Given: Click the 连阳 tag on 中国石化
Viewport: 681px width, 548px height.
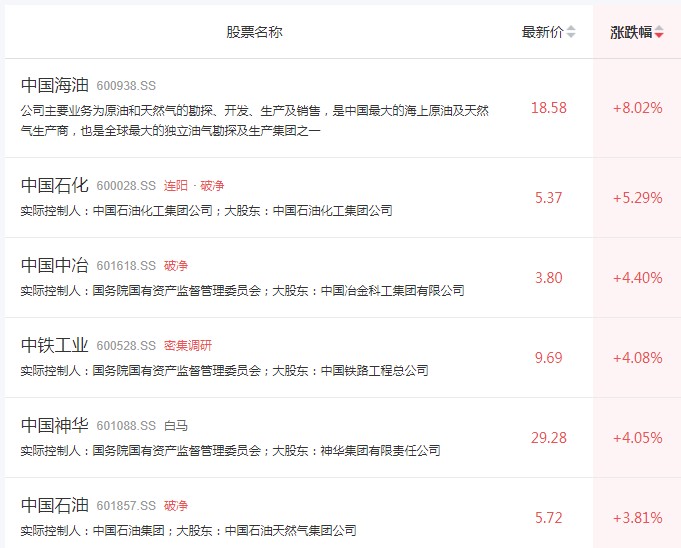Looking at the screenshot, I should [175, 186].
